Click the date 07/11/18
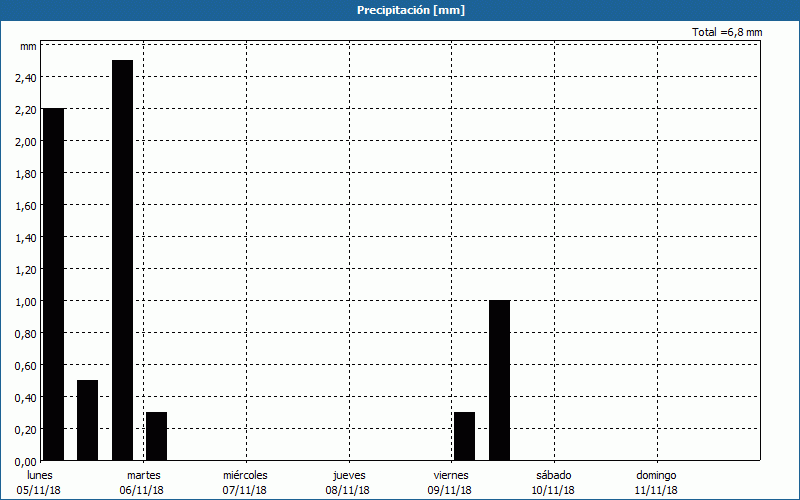This screenshot has height=500, width=800. click(x=244, y=490)
